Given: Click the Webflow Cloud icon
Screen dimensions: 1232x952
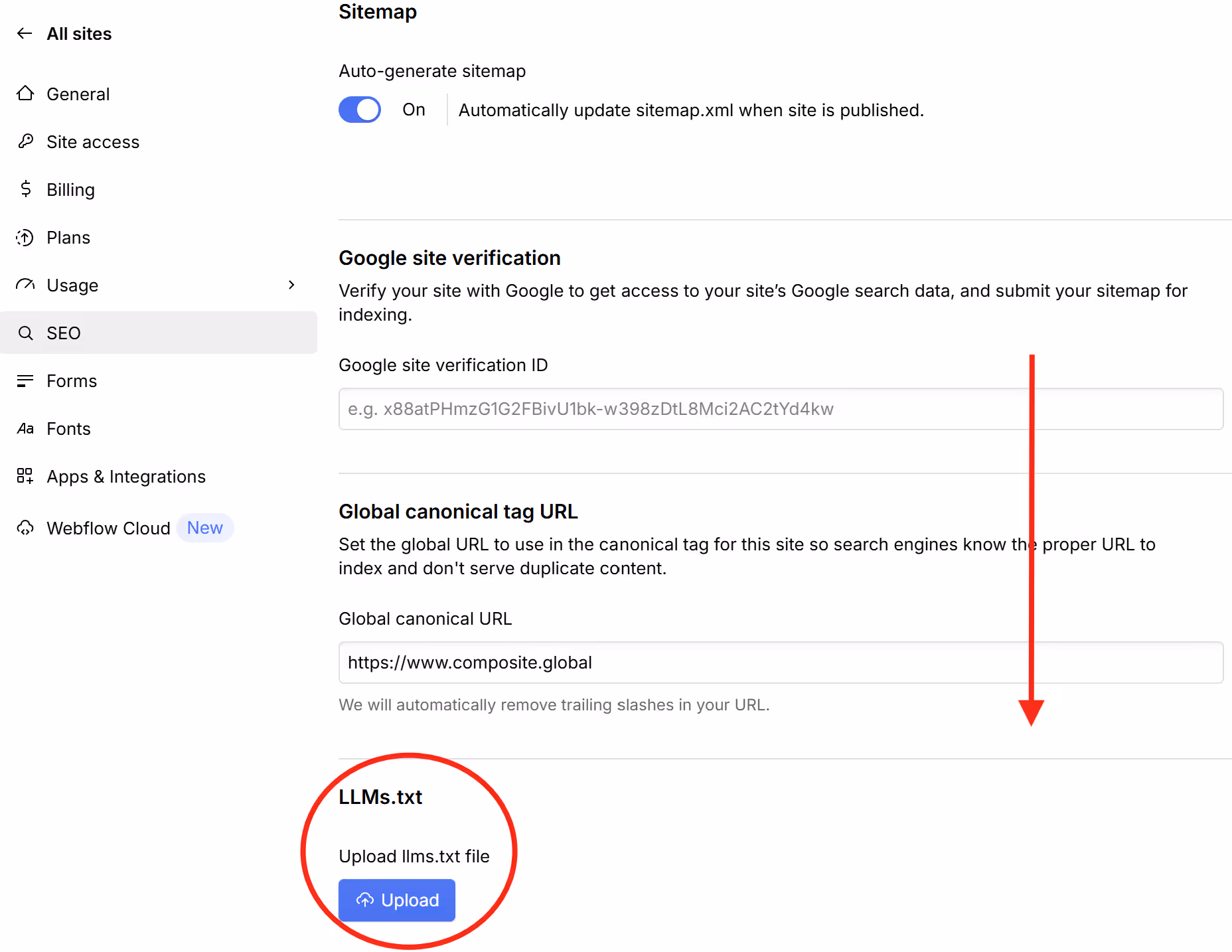Looking at the screenshot, I should click(26, 528).
